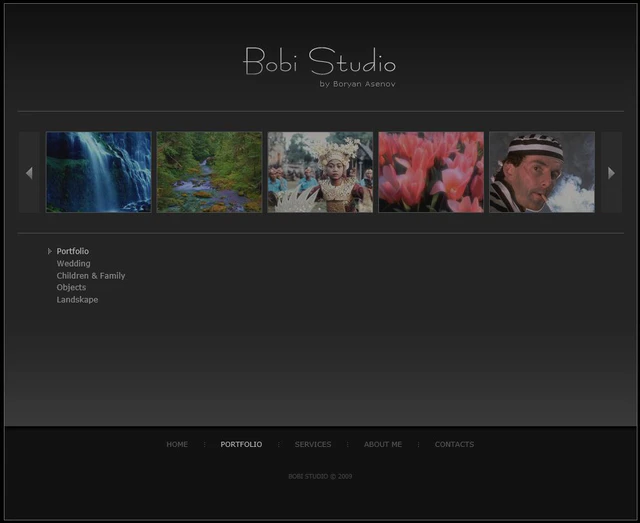
Task: Open ABOUT ME in the footer menu
Action: [x=383, y=444]
